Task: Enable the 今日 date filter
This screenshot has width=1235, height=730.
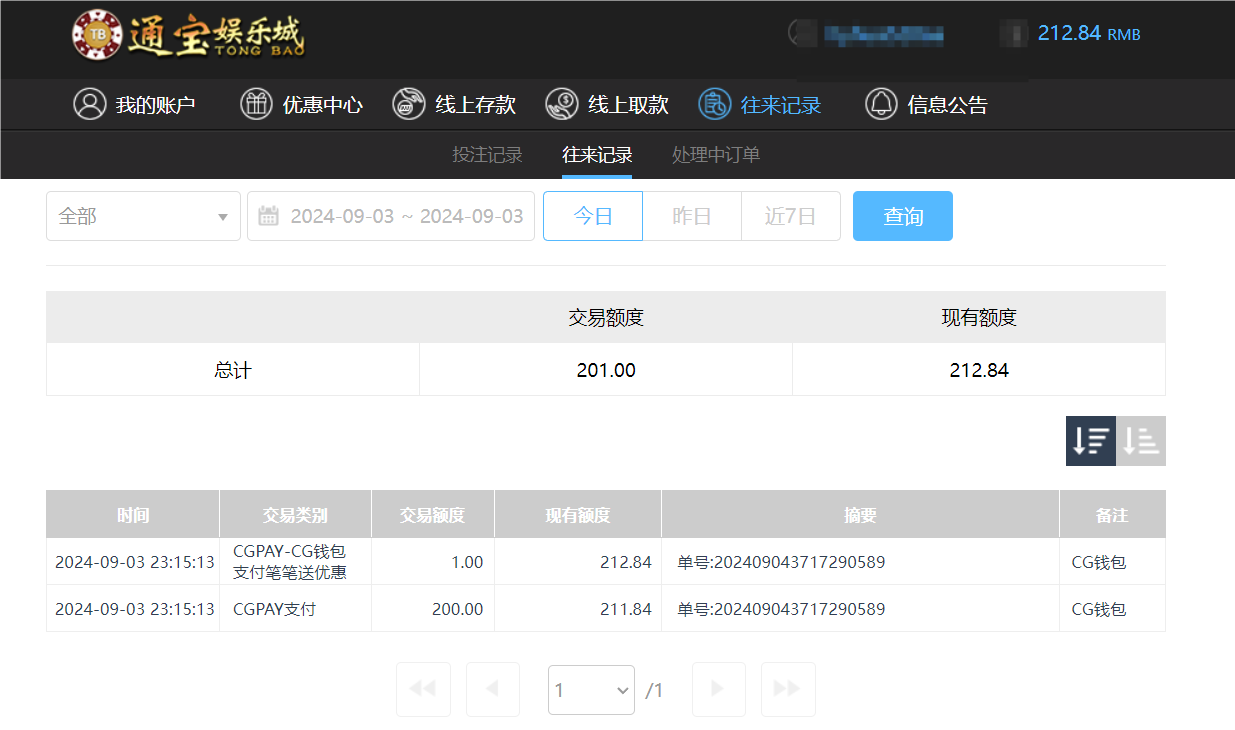Action: coord(592,216)
